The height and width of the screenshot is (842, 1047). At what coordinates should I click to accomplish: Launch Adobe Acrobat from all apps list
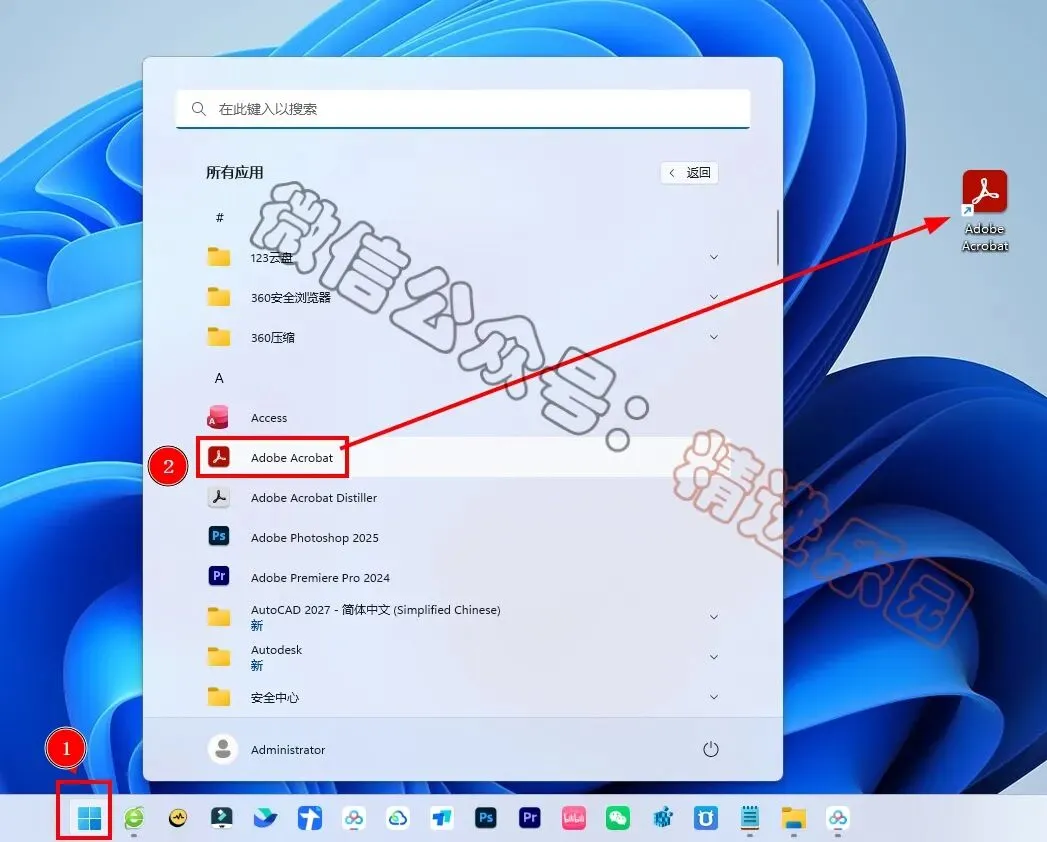point(463,457)
